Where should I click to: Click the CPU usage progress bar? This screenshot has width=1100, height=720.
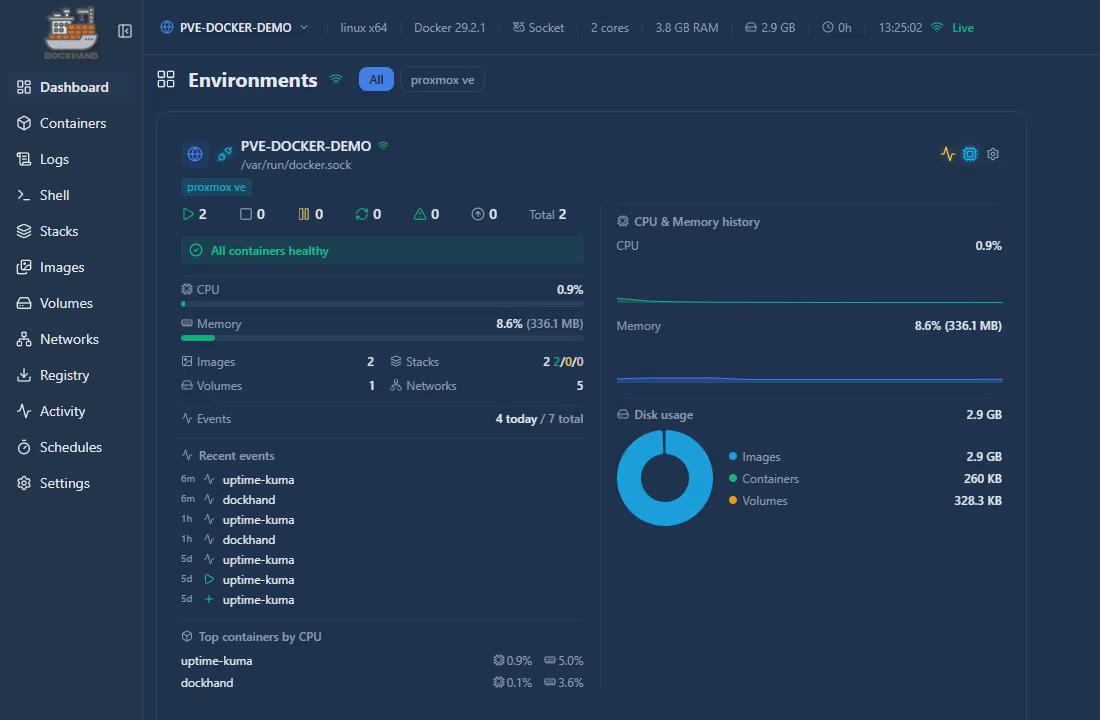(x=382, y=304)
